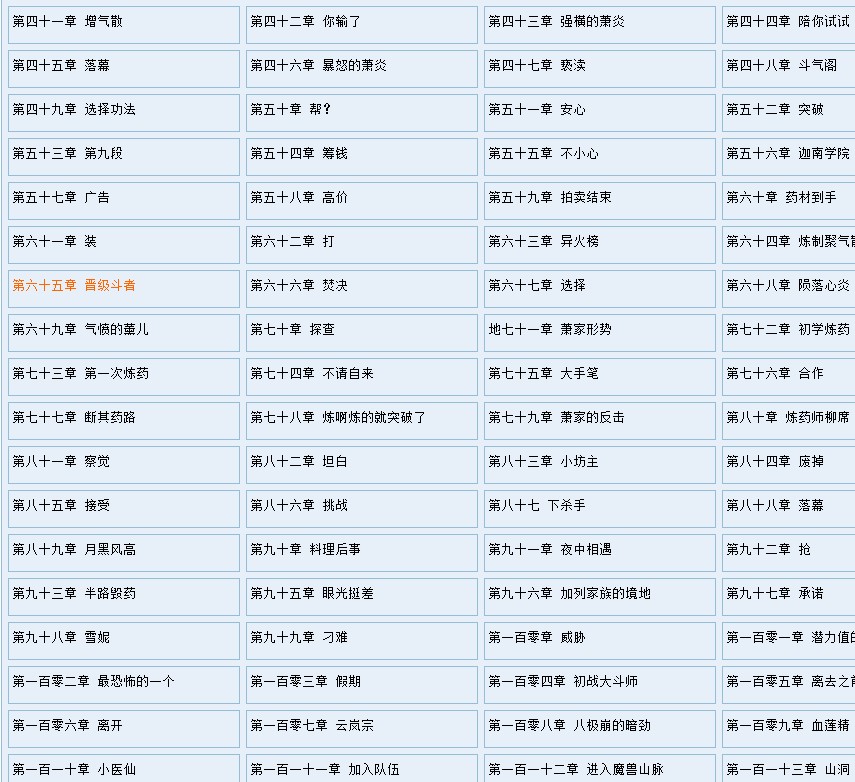
Task: Read 第九十一章 夜中相遇
Action: [x=550, y=550]
